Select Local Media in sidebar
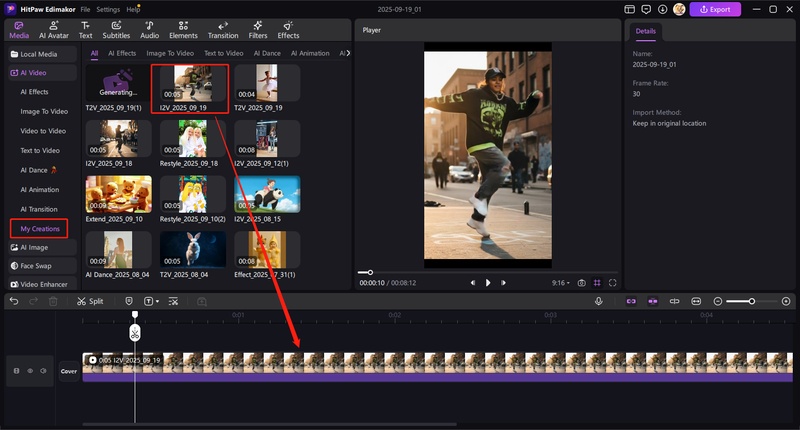This screenshot has width=800, height=430. (x=42, y=54)
